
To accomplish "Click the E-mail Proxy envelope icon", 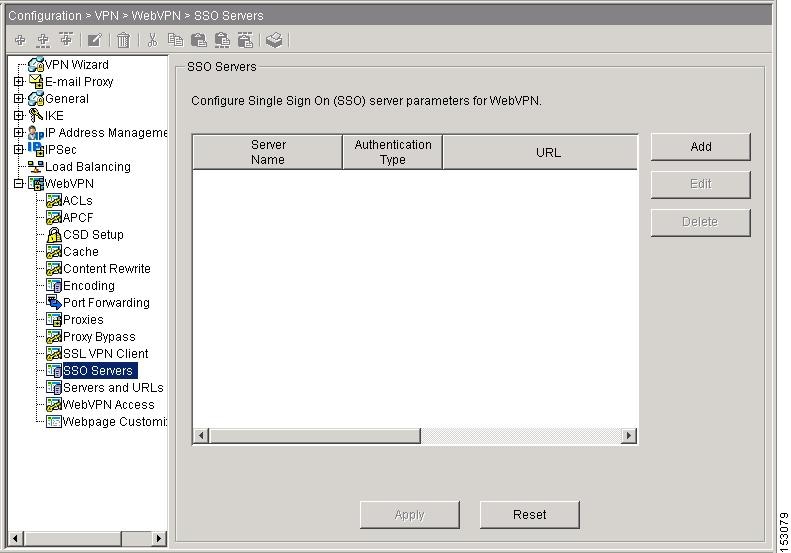I will coord(36,81).
